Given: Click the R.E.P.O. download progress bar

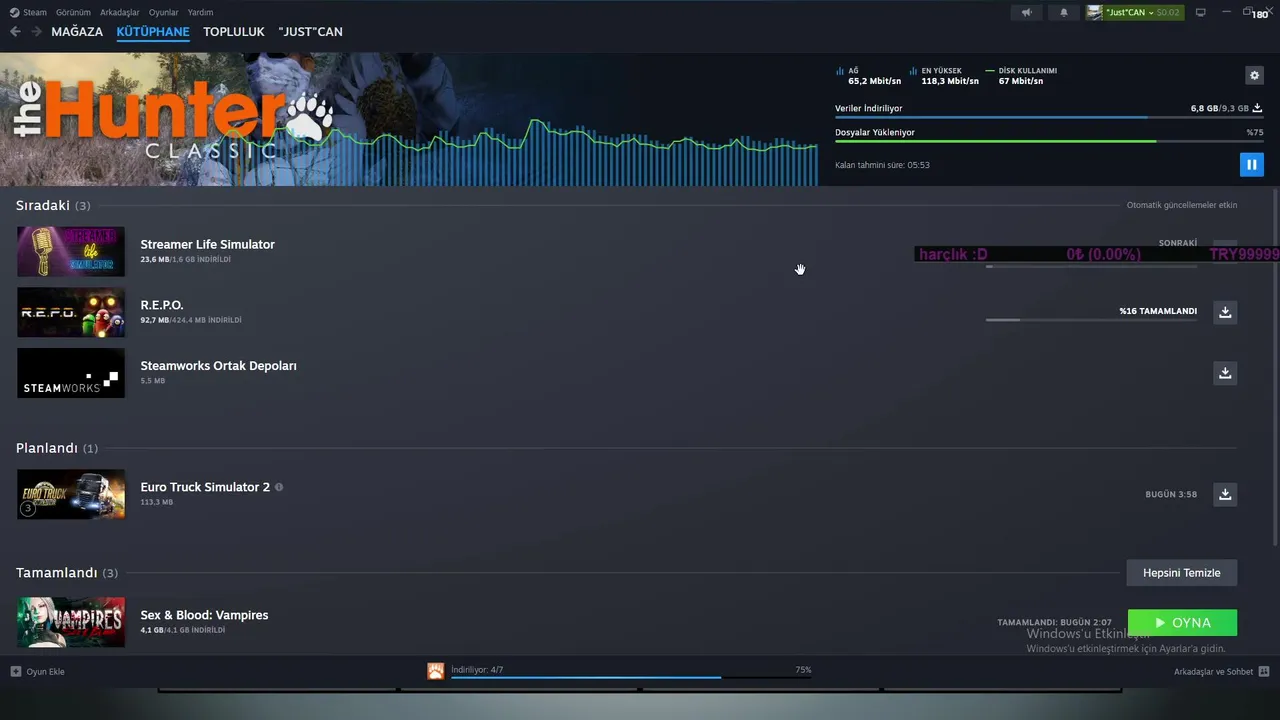Looking at the screenshot, I should tap(1091, 320).
